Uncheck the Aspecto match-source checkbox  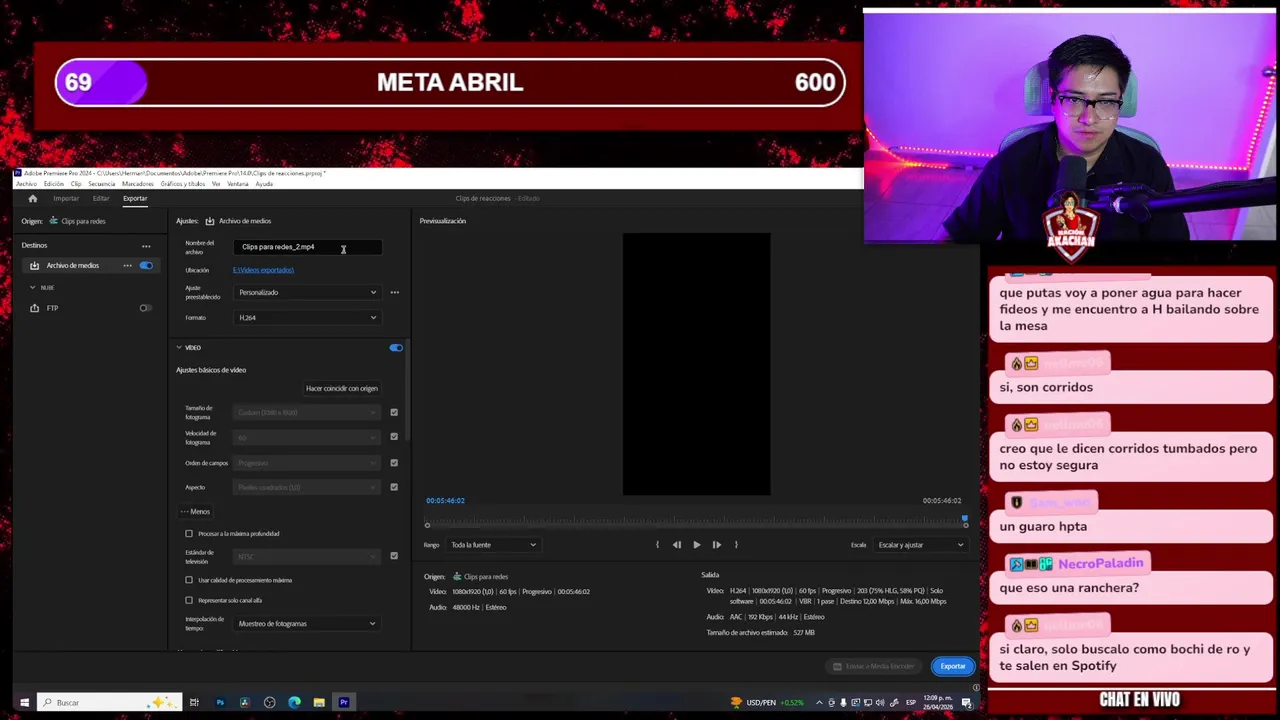coord(394,487)
